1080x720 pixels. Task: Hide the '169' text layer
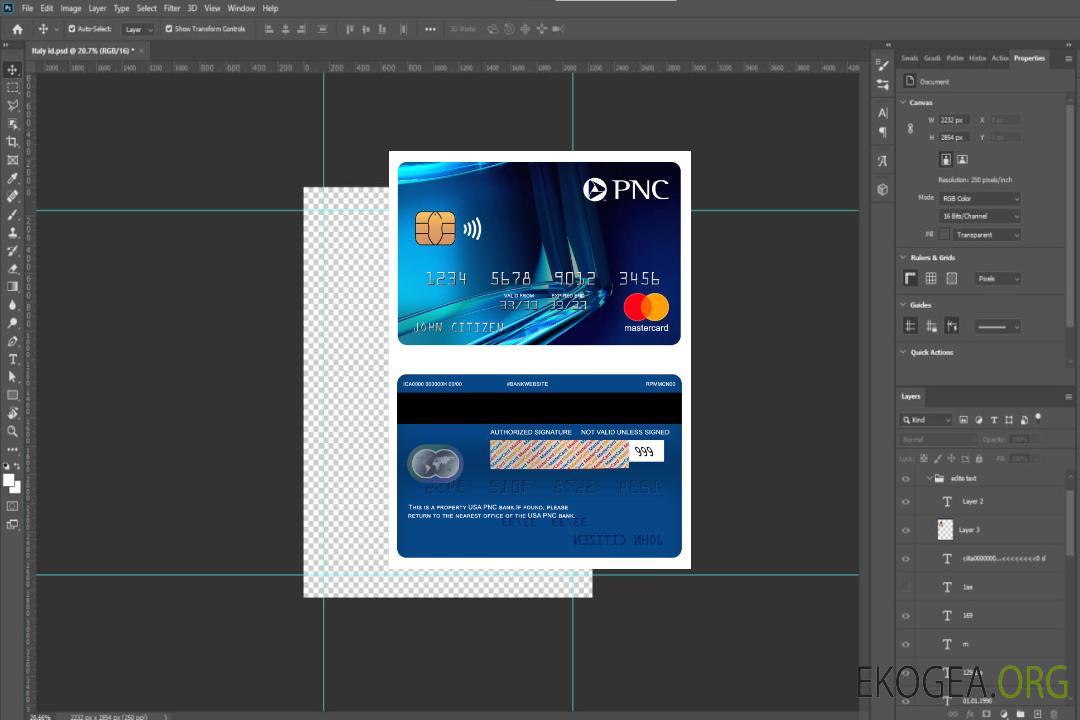coord(906,616)
